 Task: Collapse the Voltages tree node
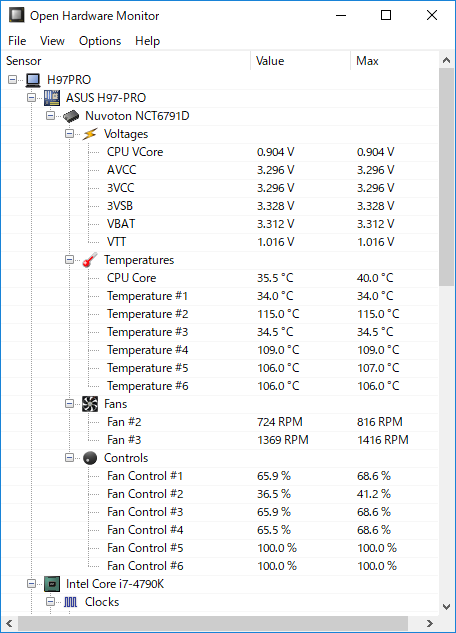point(69,134)
